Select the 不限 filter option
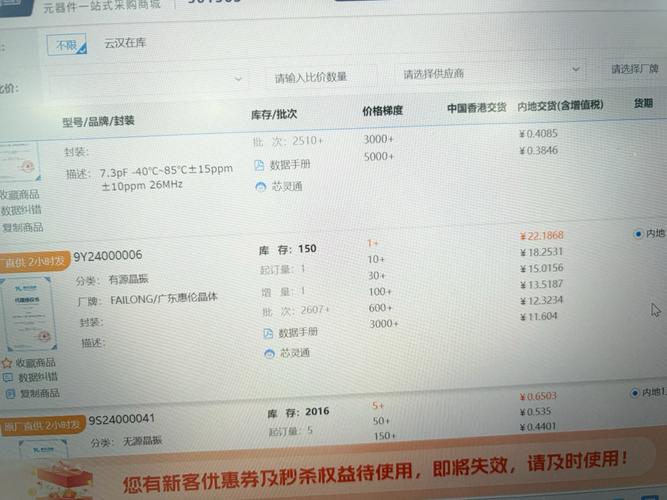 pyautogui.click(x=67, y=45)
